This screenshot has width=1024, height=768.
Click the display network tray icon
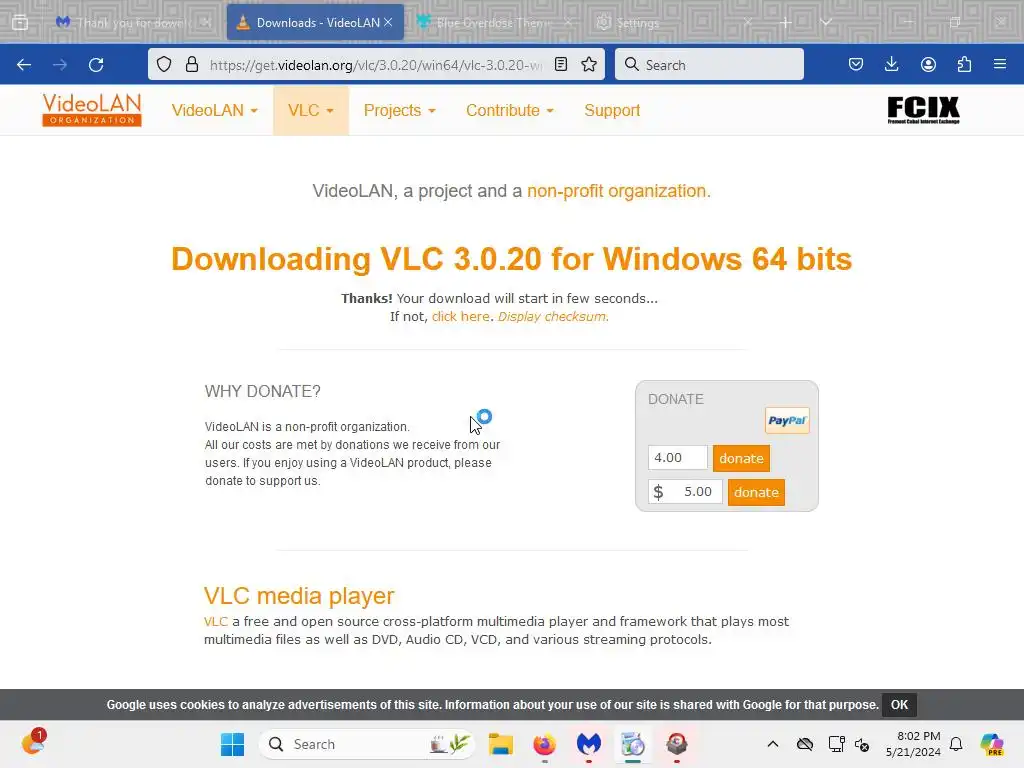[x=836, y=744]
